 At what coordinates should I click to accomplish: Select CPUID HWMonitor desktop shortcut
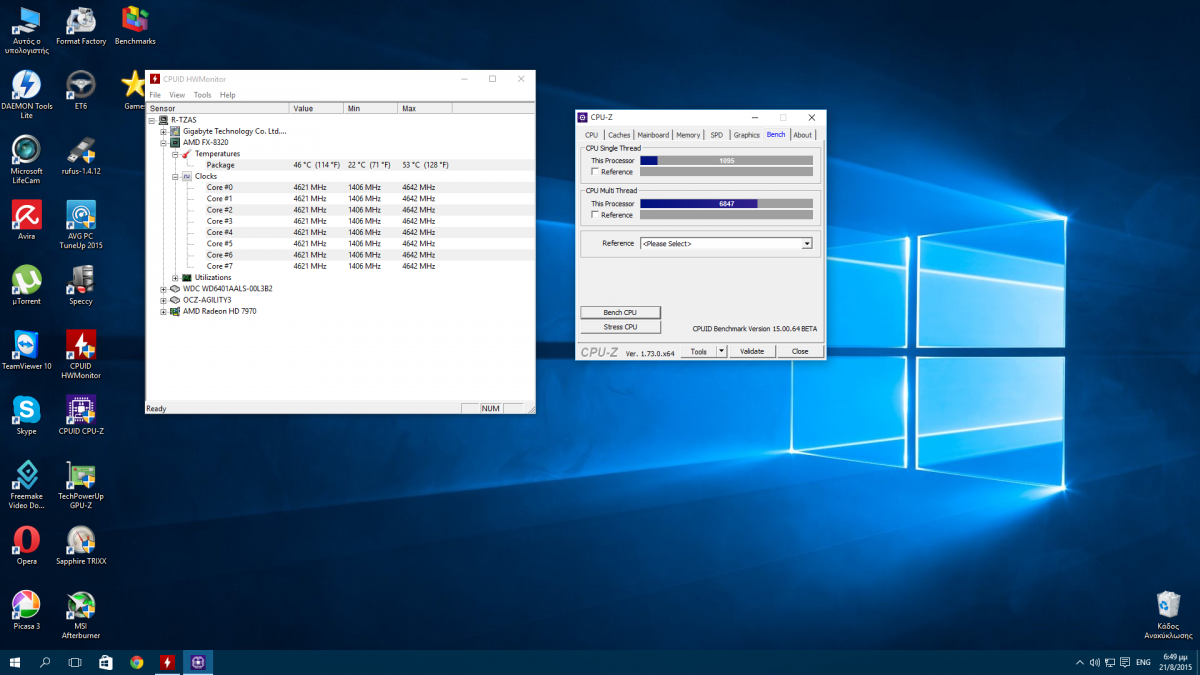point(81,355)
